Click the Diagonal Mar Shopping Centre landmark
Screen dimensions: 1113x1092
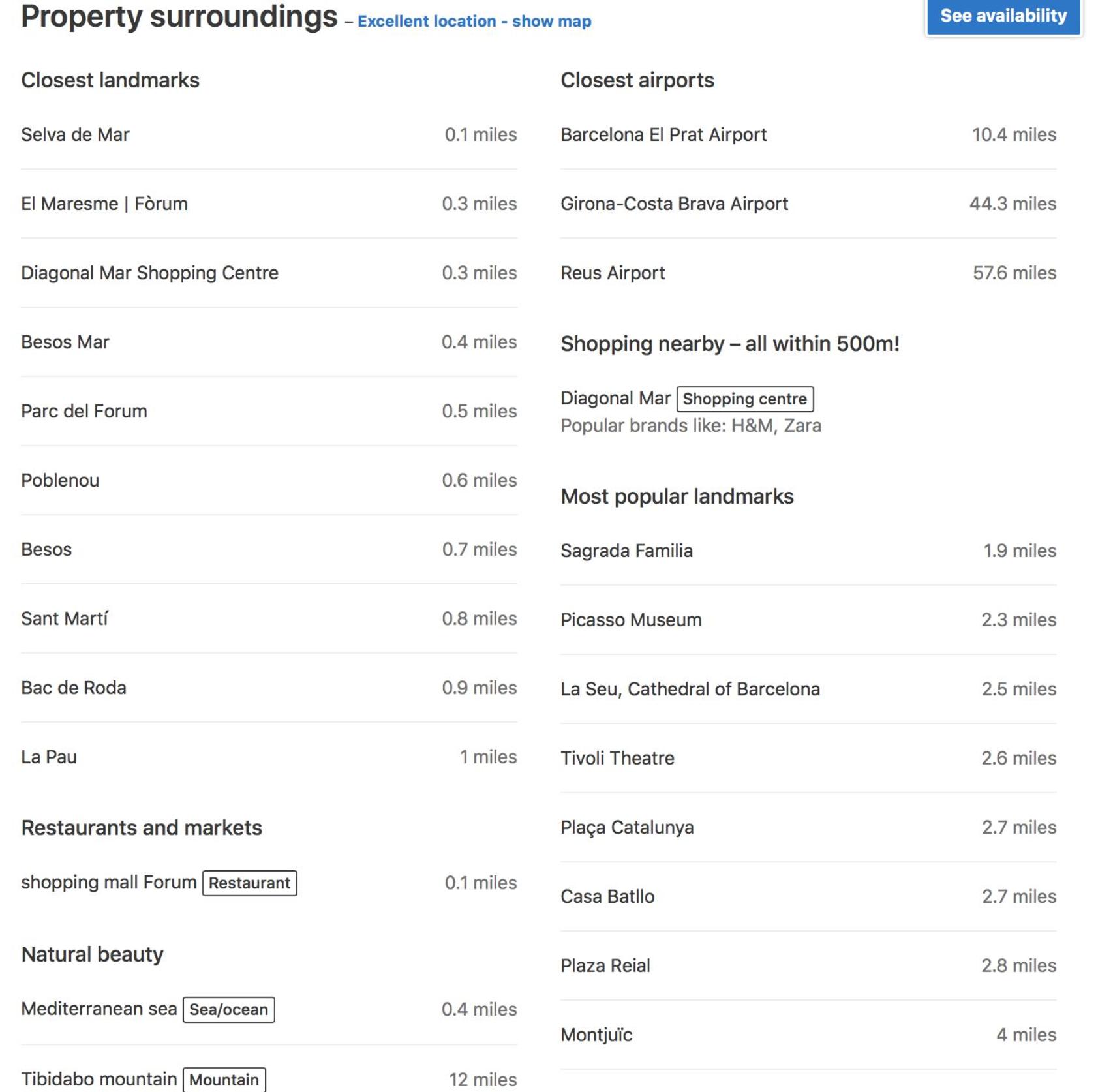click(x=269, y=273)
